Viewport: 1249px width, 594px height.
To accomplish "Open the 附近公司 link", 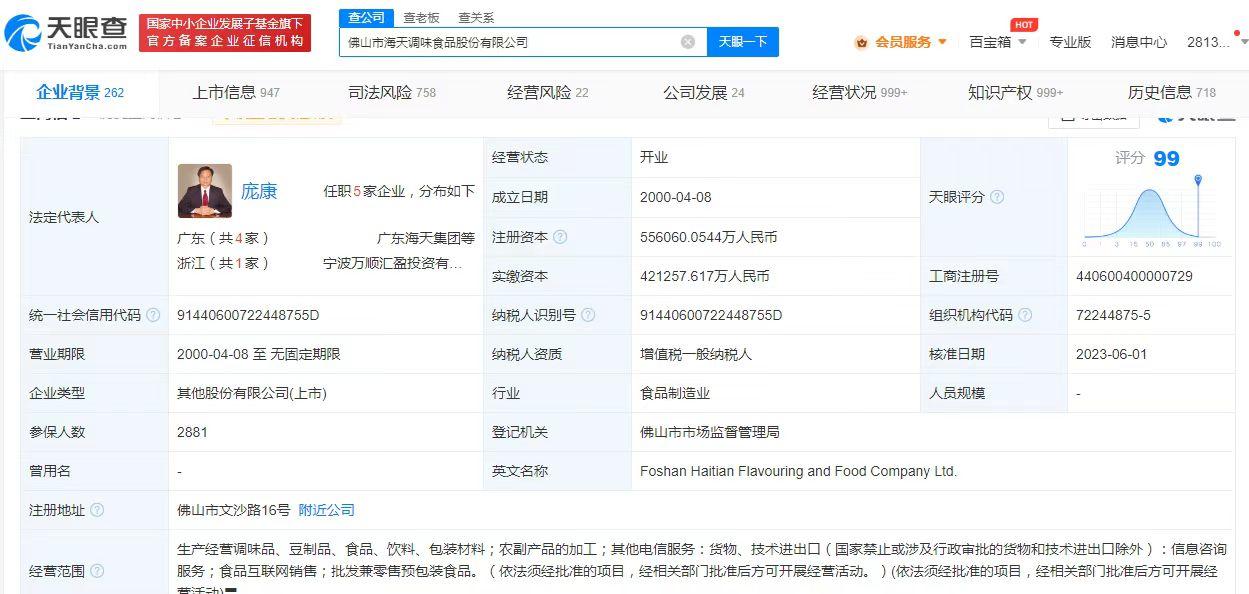I will click(327, 510).
